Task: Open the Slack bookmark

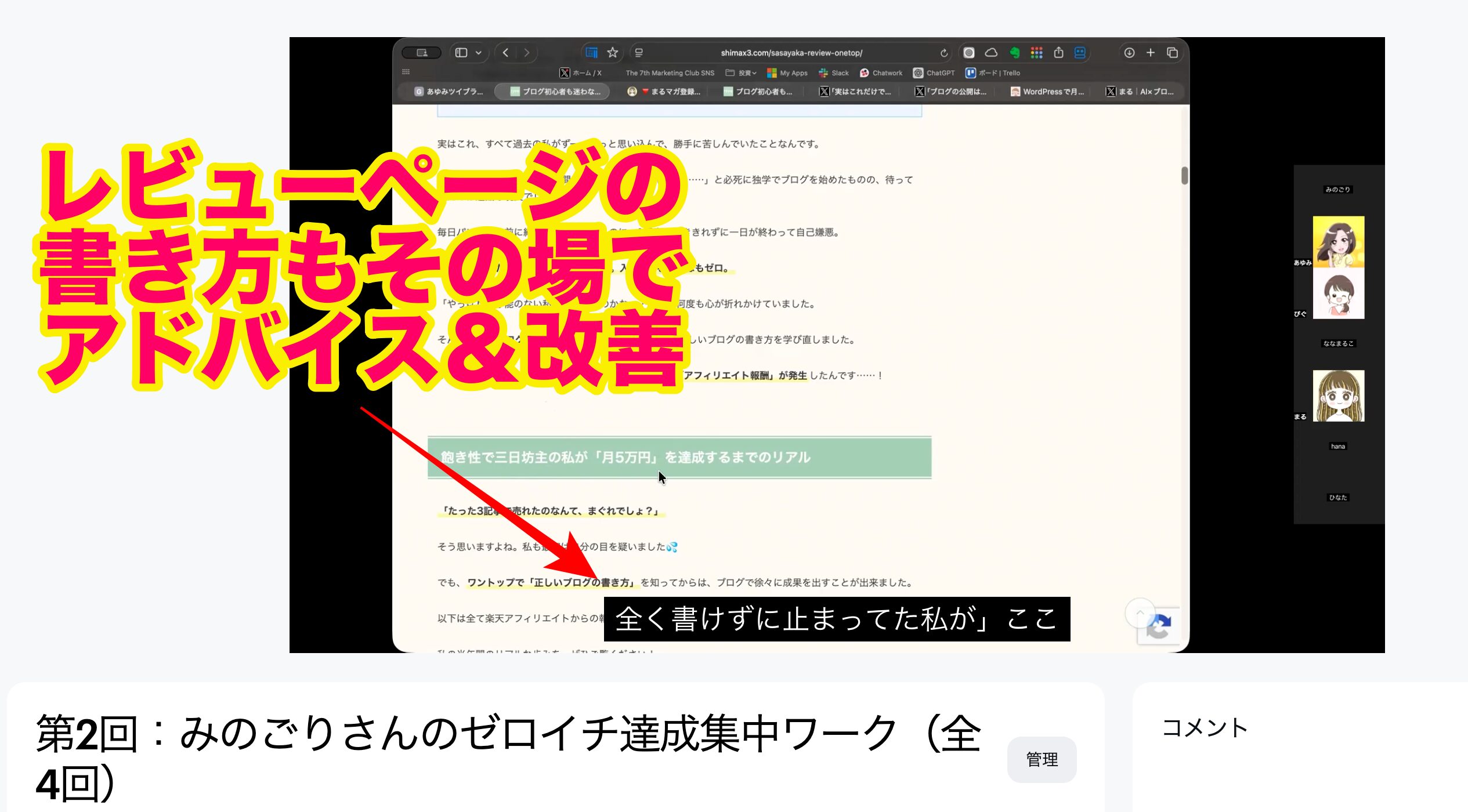Action: 834,73
